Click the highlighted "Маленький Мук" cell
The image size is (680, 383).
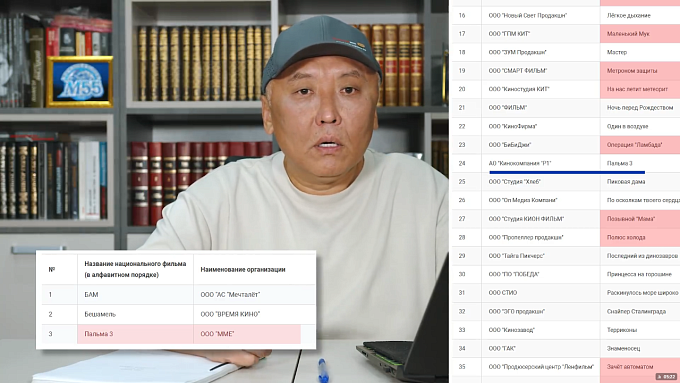click(640, 34)
